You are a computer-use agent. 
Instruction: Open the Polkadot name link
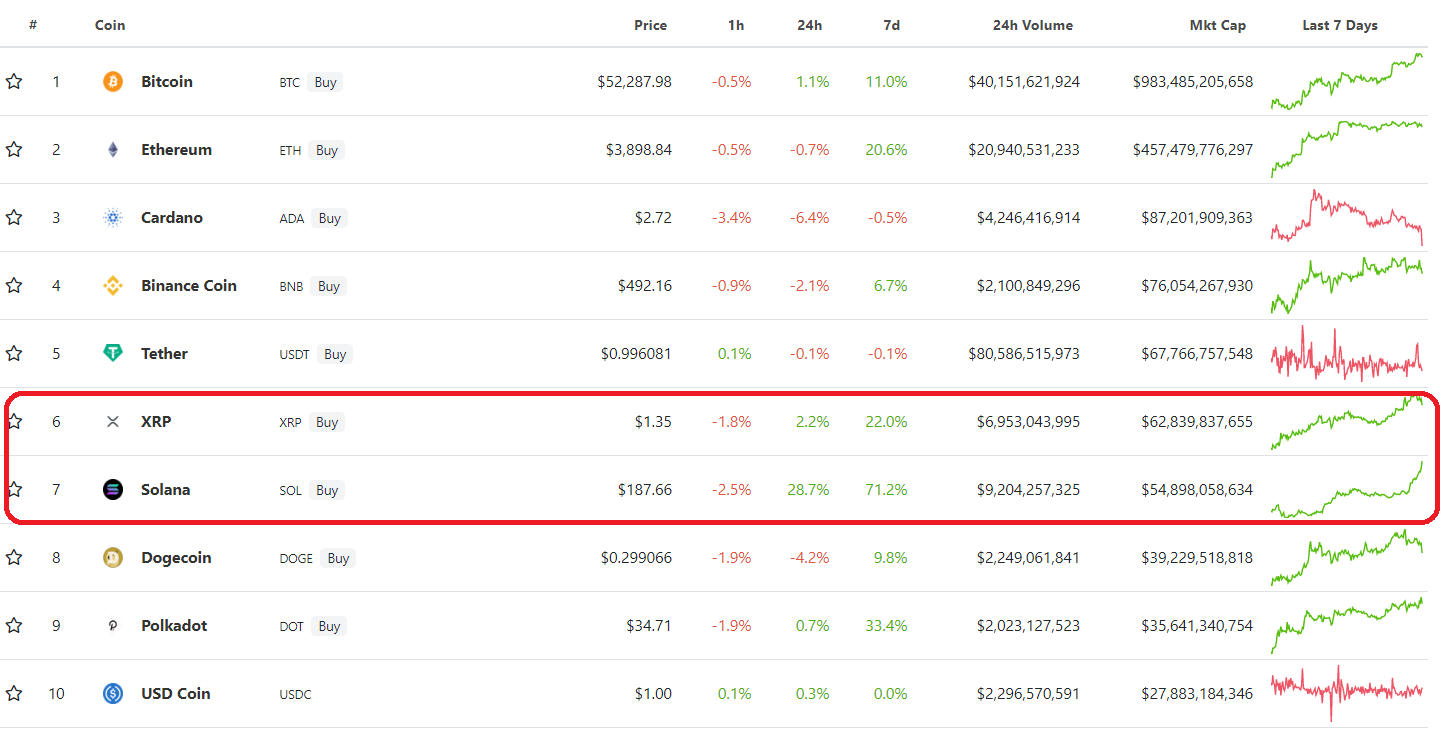pos(175,626)
